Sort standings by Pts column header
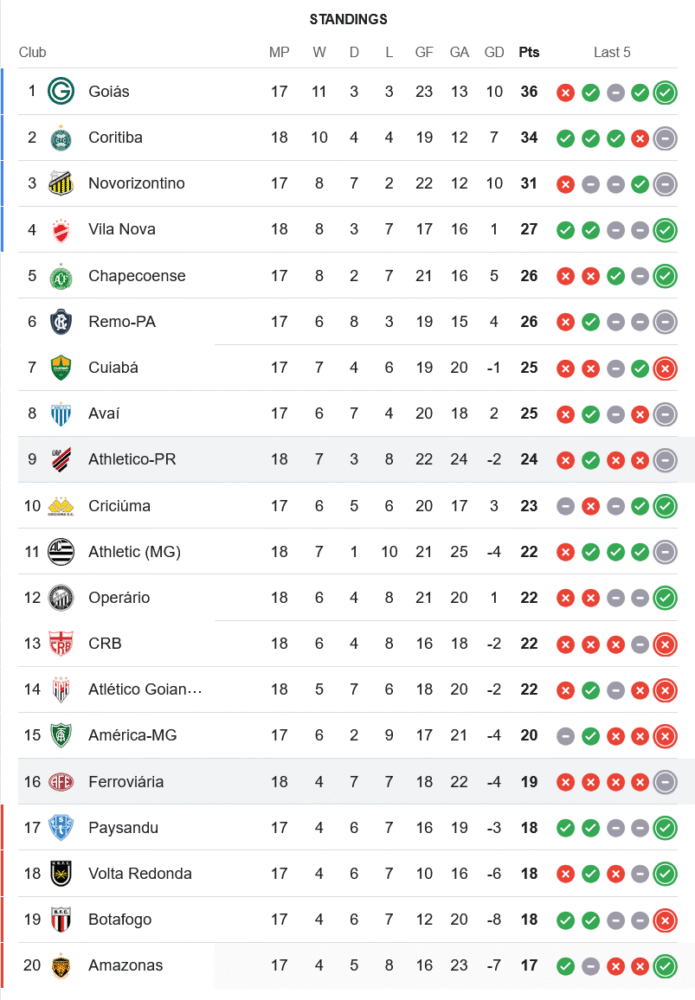 [529, 52]
